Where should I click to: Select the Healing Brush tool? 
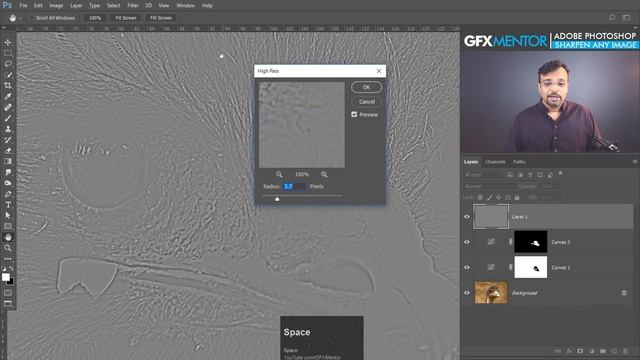8,107
